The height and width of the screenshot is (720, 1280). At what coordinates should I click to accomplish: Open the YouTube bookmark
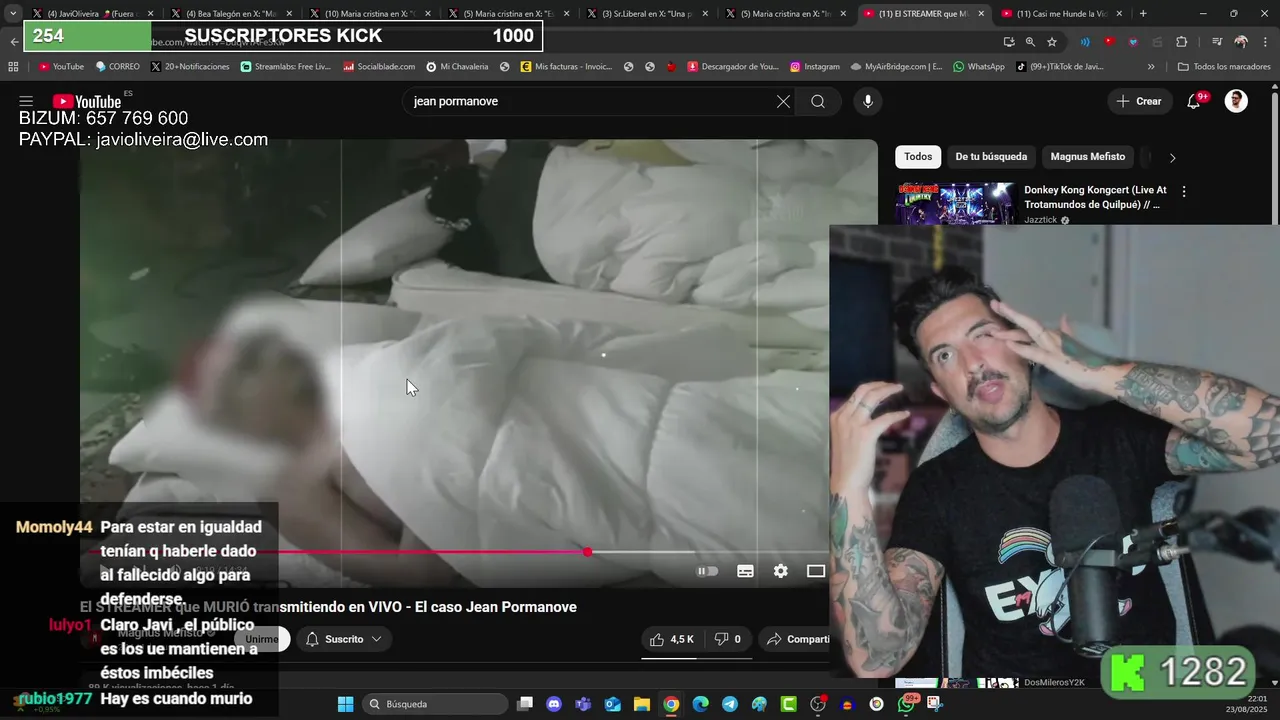coord(62,67)
